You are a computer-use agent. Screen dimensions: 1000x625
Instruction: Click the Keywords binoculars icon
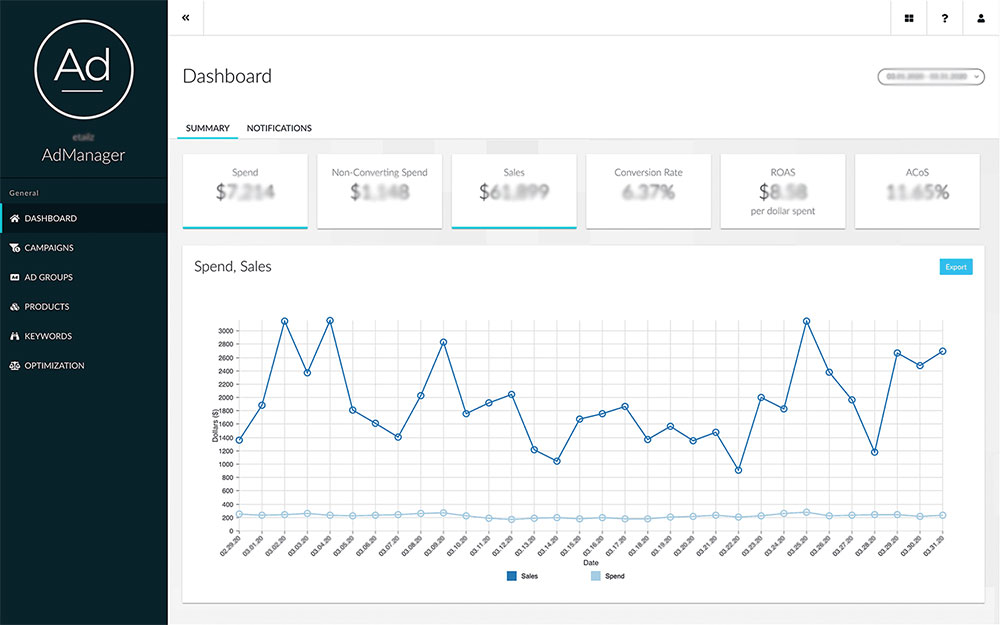[15, 336]
